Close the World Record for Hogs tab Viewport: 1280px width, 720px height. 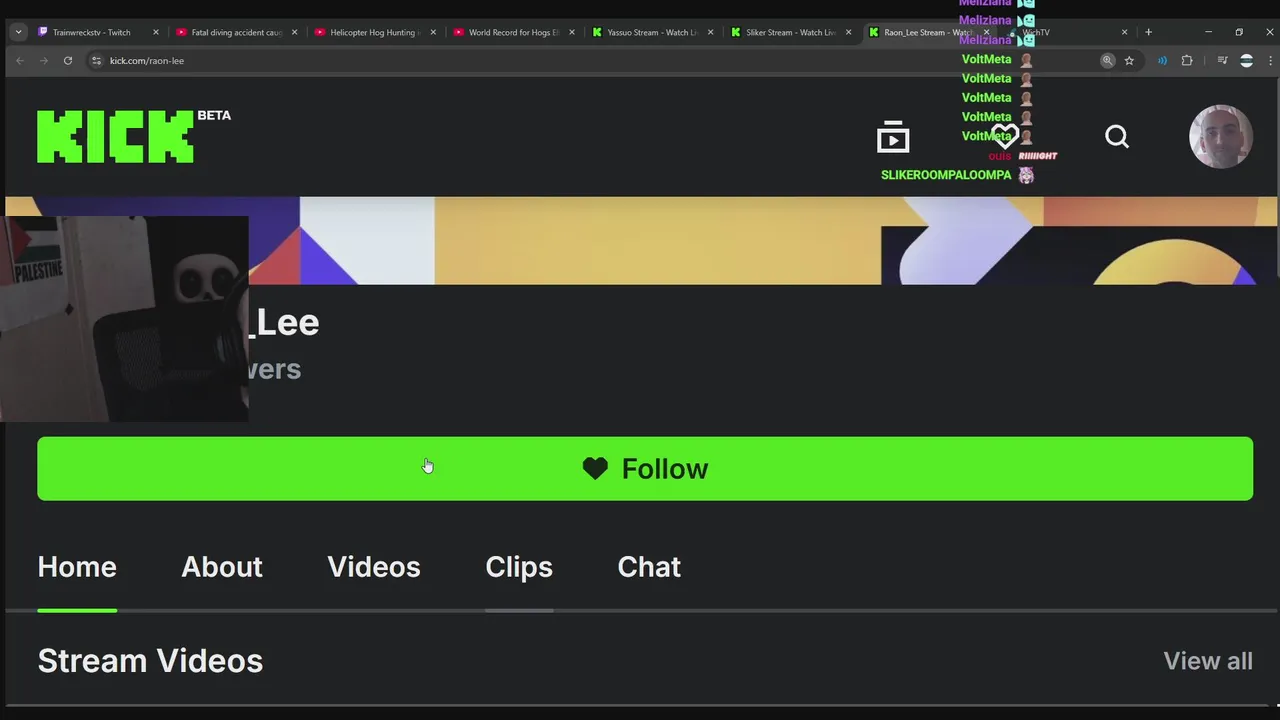[572, 32]
